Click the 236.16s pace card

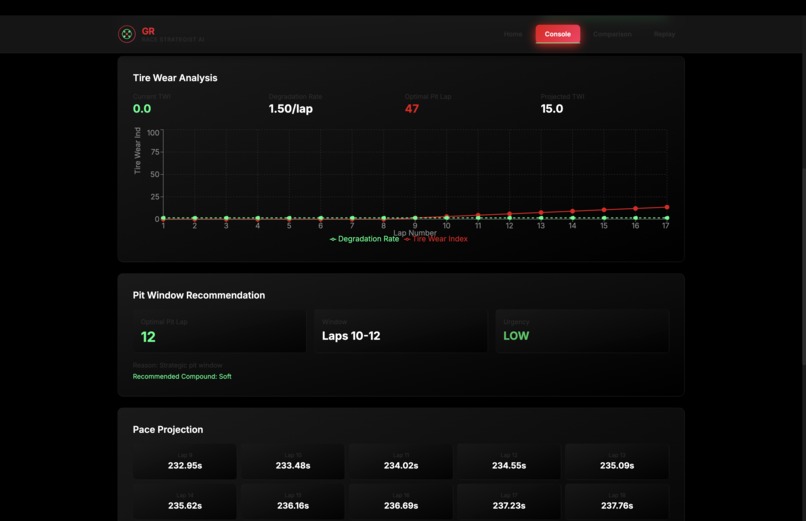pos(293,502)
